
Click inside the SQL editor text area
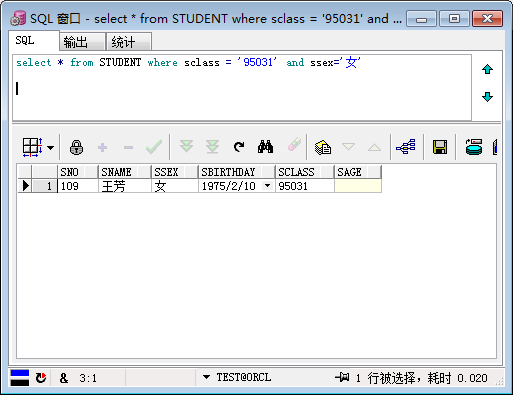[x=242, y=88]
